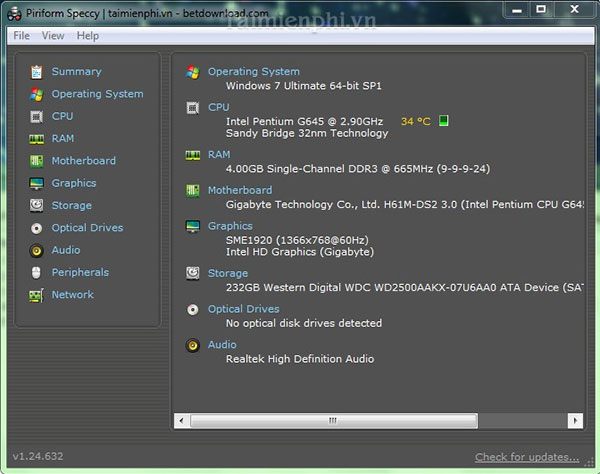Open Storage via its drive icon in sidebar
Image resolution: width=600 pixels, height=474 pixels.
(x=36, y=206)
